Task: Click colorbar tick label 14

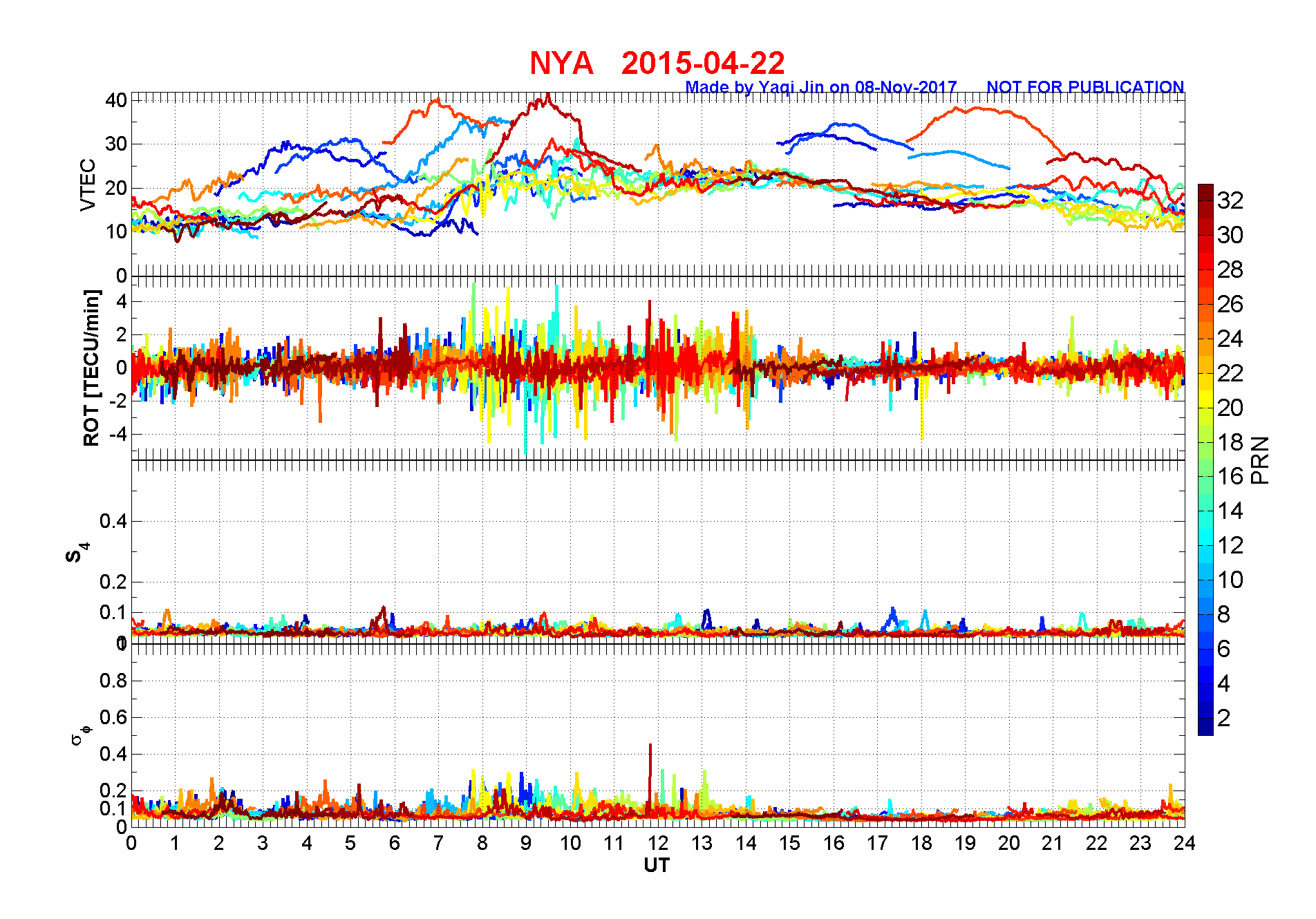Action: click(1230, 511)
